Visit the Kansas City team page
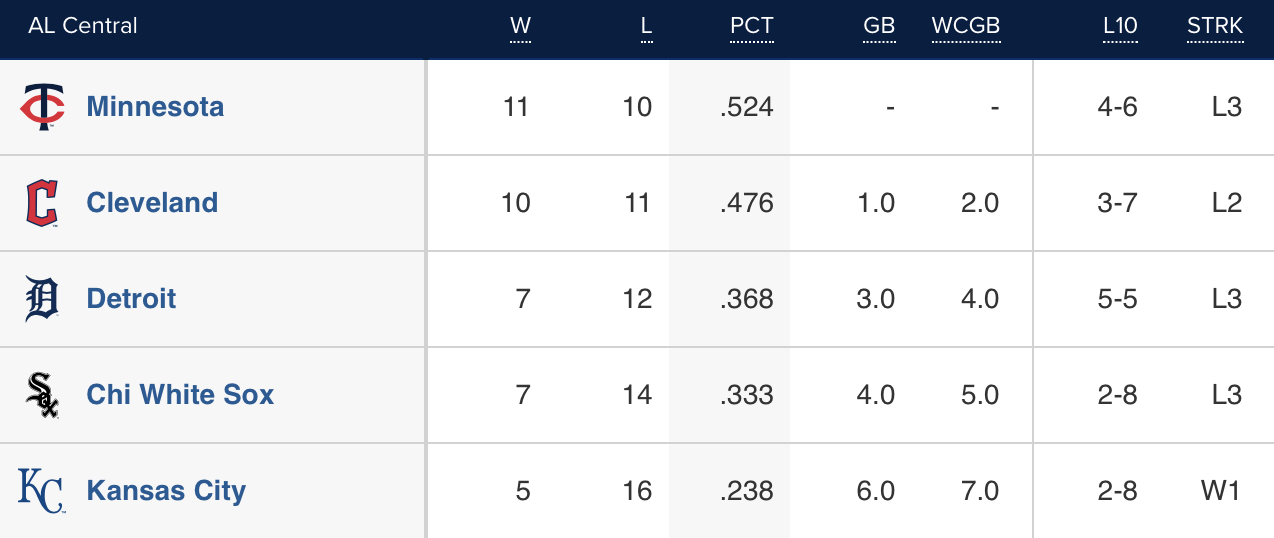 166,491
